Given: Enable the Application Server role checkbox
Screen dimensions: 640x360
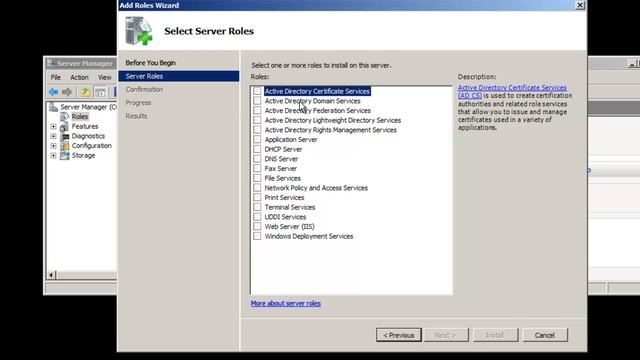Looking at the screenshot, I should tap(257, 139).
